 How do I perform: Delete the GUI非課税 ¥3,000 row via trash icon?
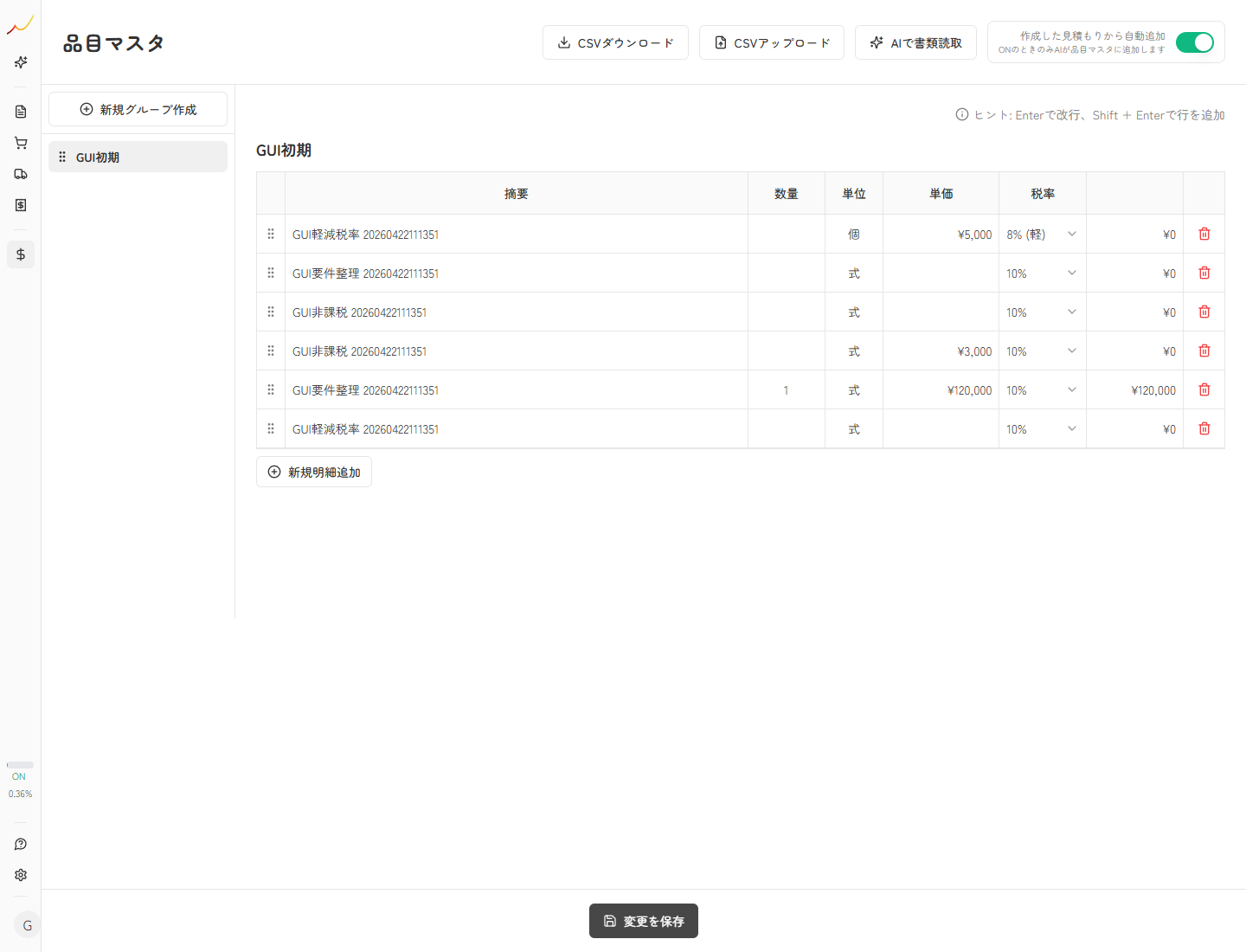(1204, 351)
